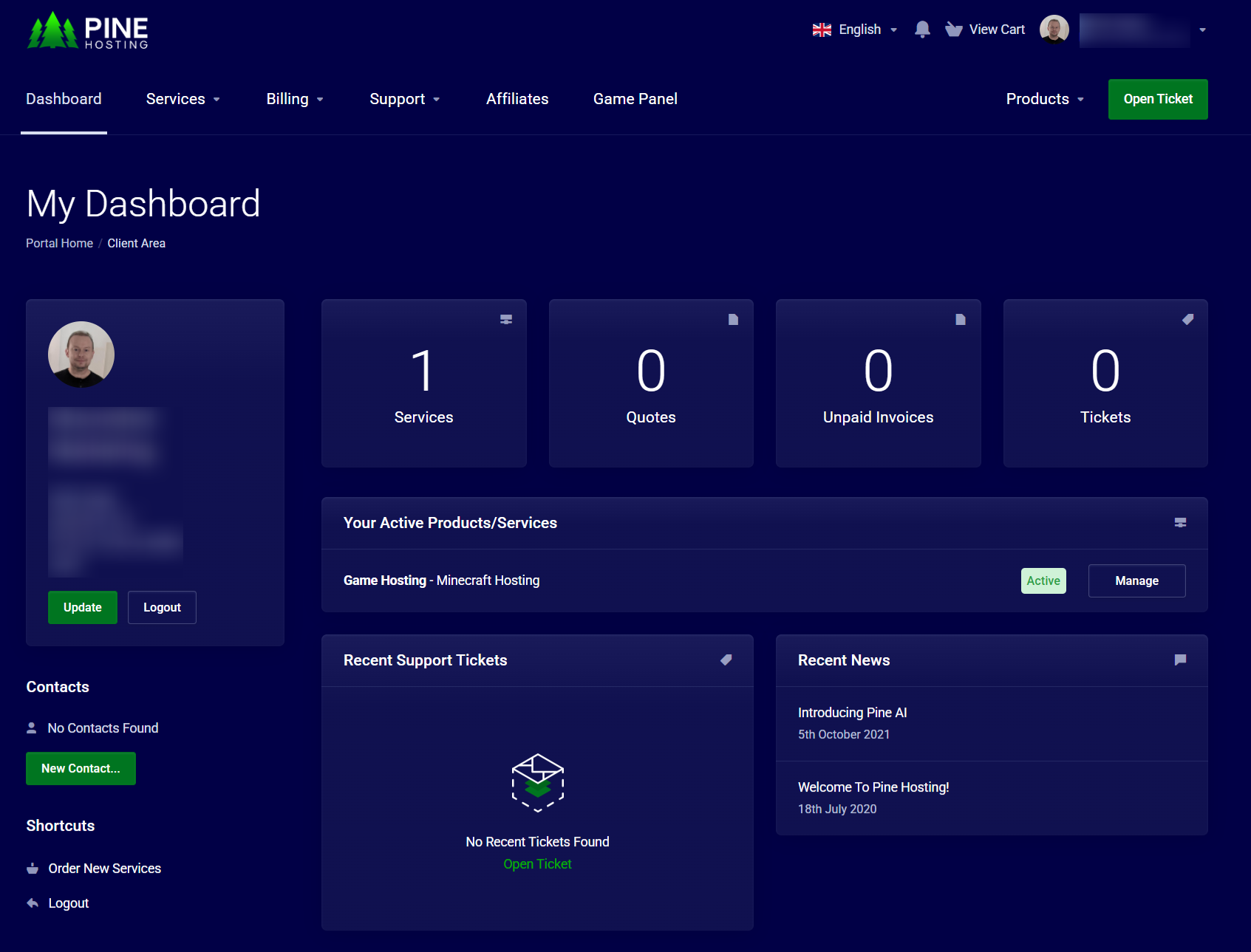
Task: Click the Active status badge
Action: tap(1043, 581)
